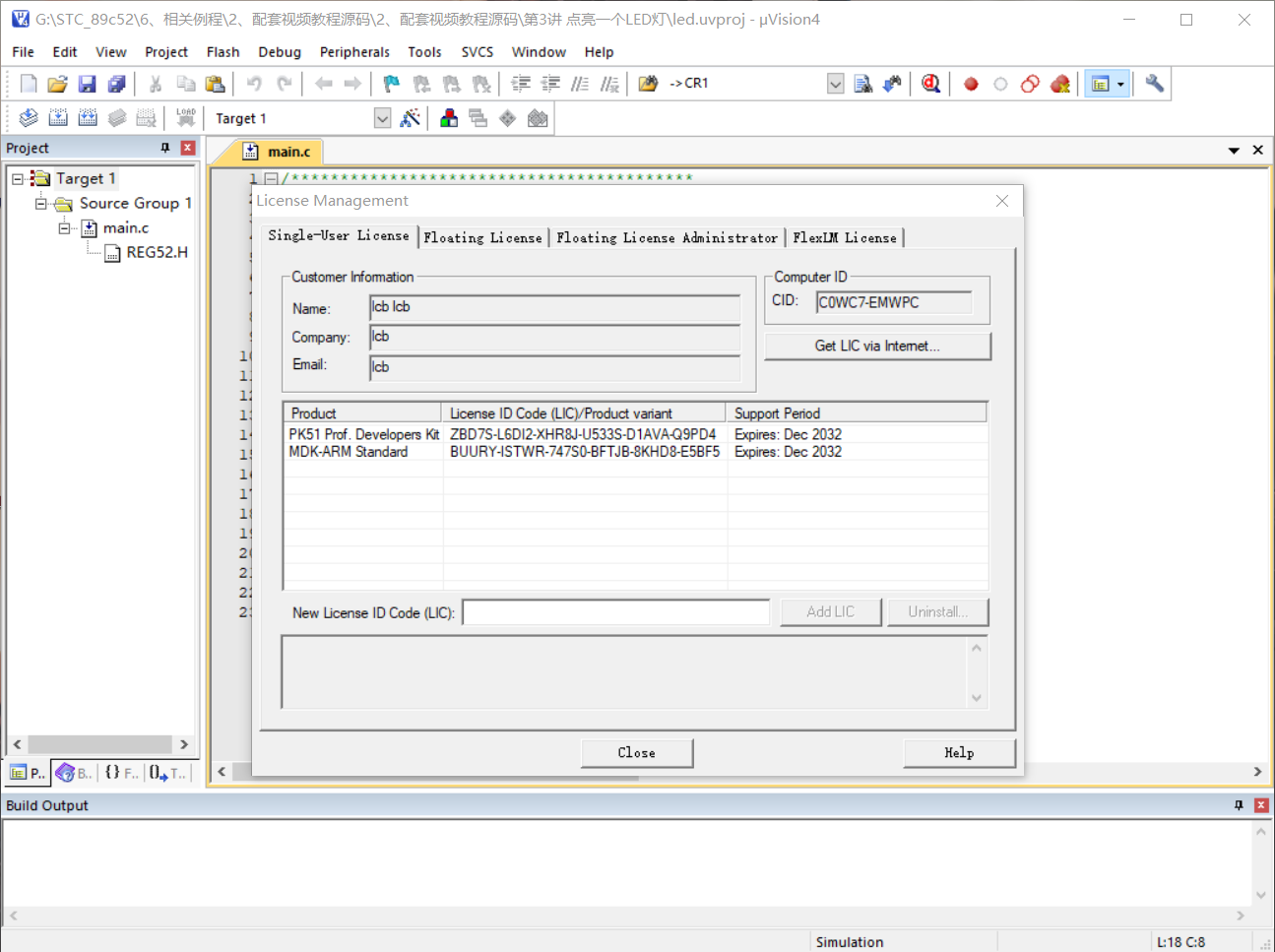Click the CID field showing C0WC7-EMWPC
Viewport: 1275px width, 952px height.
coord(894,302)
